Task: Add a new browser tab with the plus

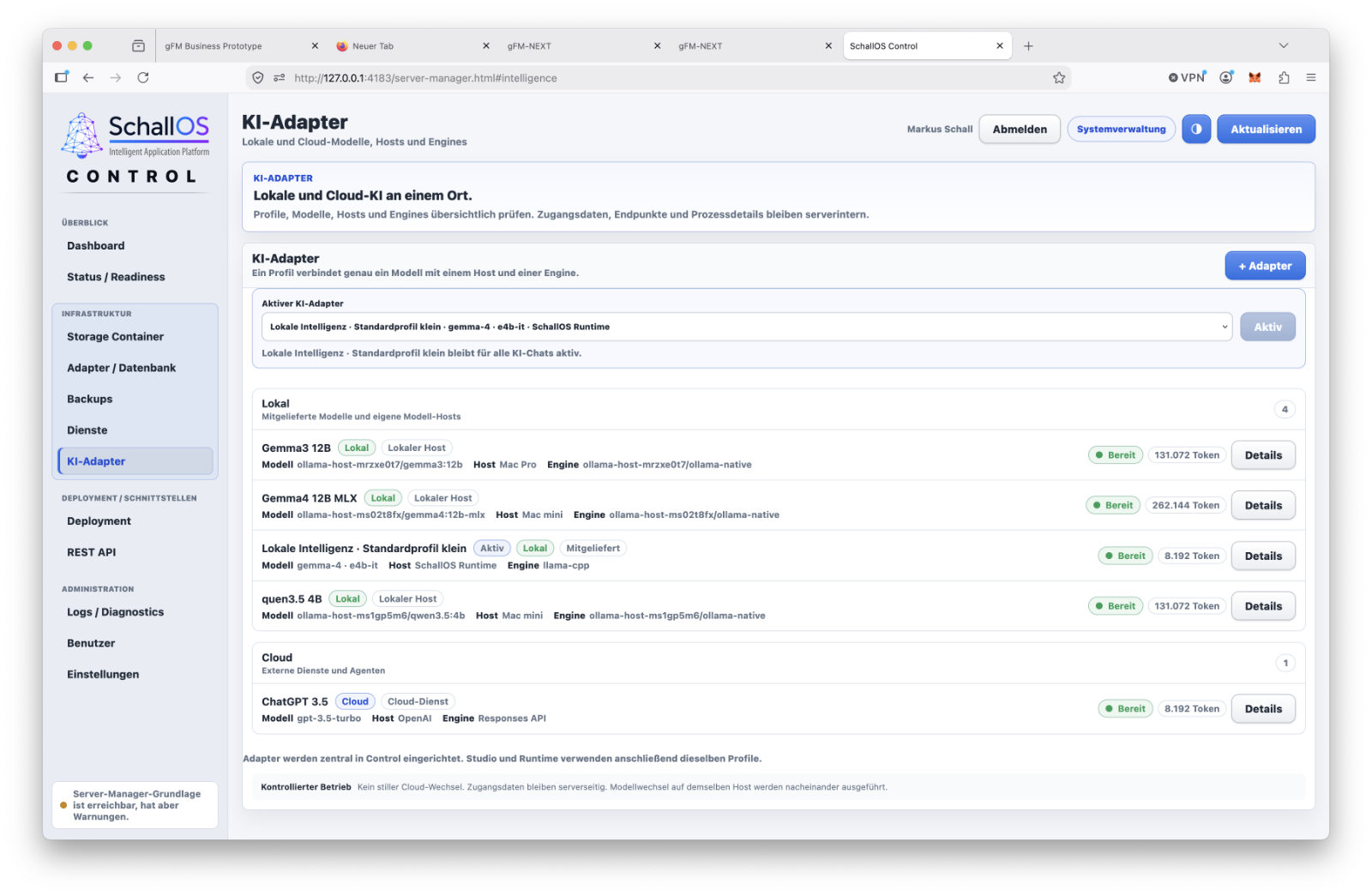Action: point(1028,46)
